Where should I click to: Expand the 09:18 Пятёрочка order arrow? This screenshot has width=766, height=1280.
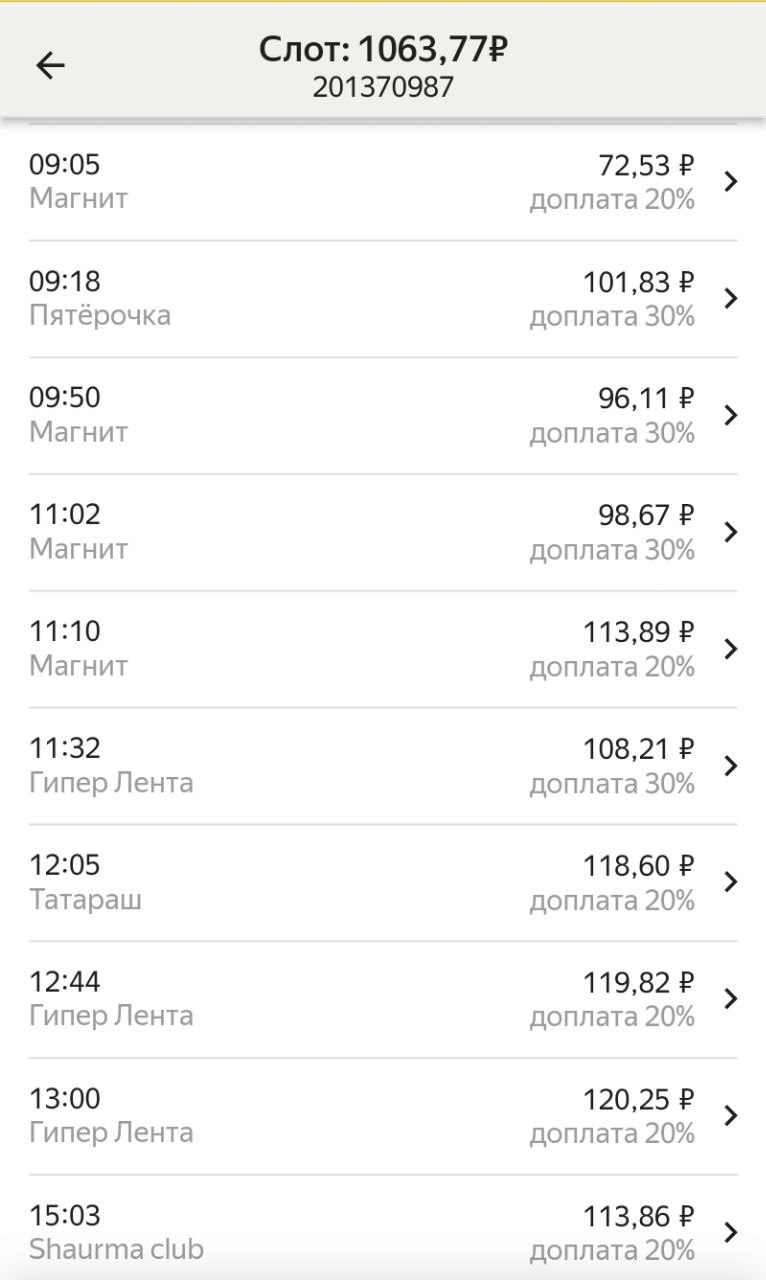[731, 298]
